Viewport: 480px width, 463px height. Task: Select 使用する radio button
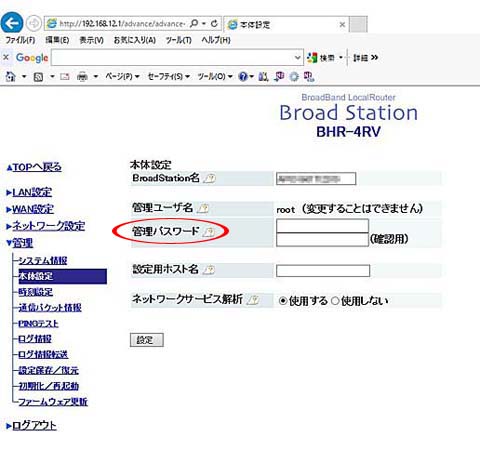[x=283, y=301]
